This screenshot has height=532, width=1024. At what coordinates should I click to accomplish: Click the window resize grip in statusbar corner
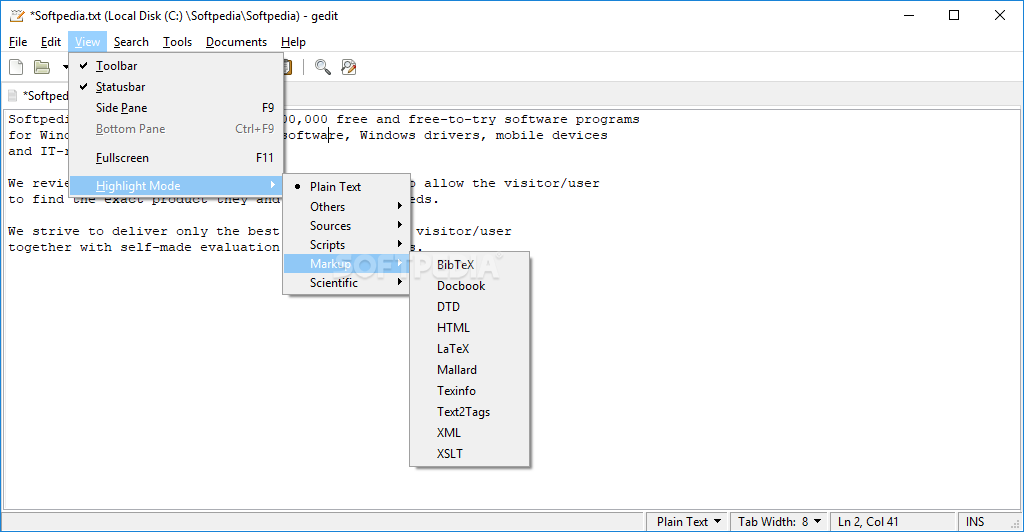pos(1015,524)
